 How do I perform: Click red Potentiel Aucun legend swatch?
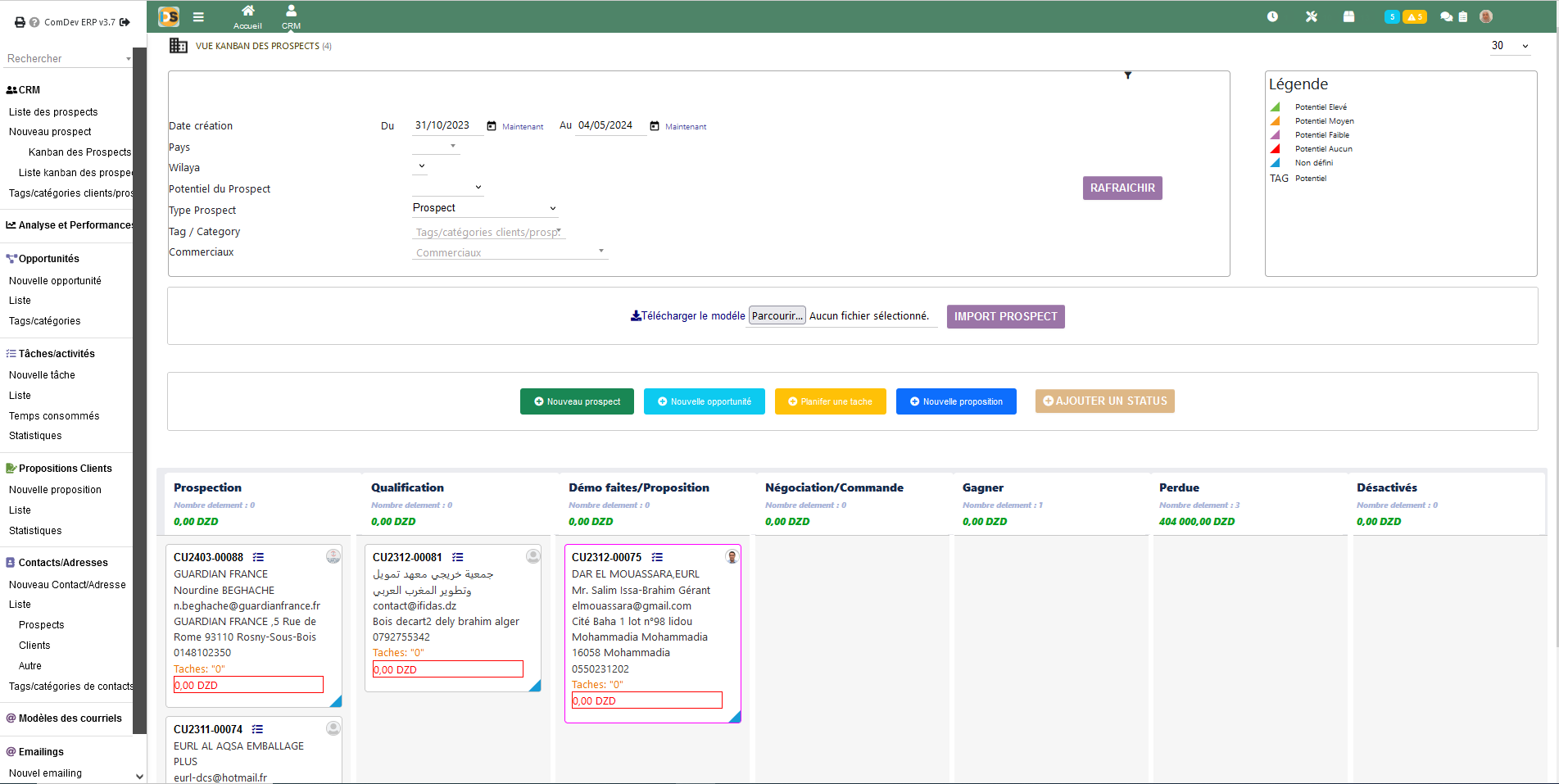(x=1276, y=148)
